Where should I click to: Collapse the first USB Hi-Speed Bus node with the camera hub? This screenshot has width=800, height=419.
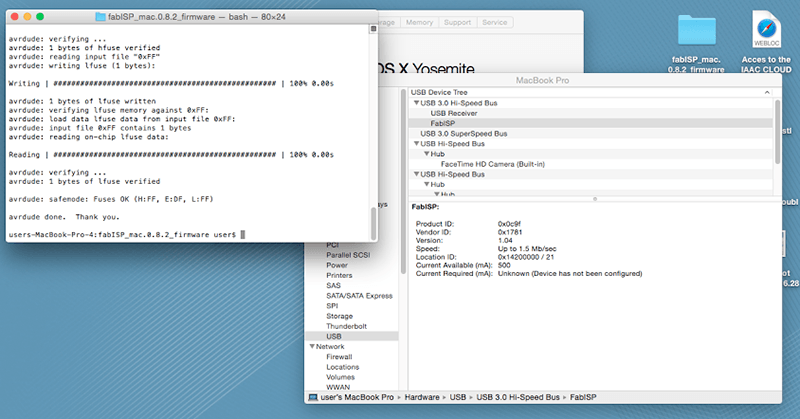pyautogui.click(x=416, y=144)
